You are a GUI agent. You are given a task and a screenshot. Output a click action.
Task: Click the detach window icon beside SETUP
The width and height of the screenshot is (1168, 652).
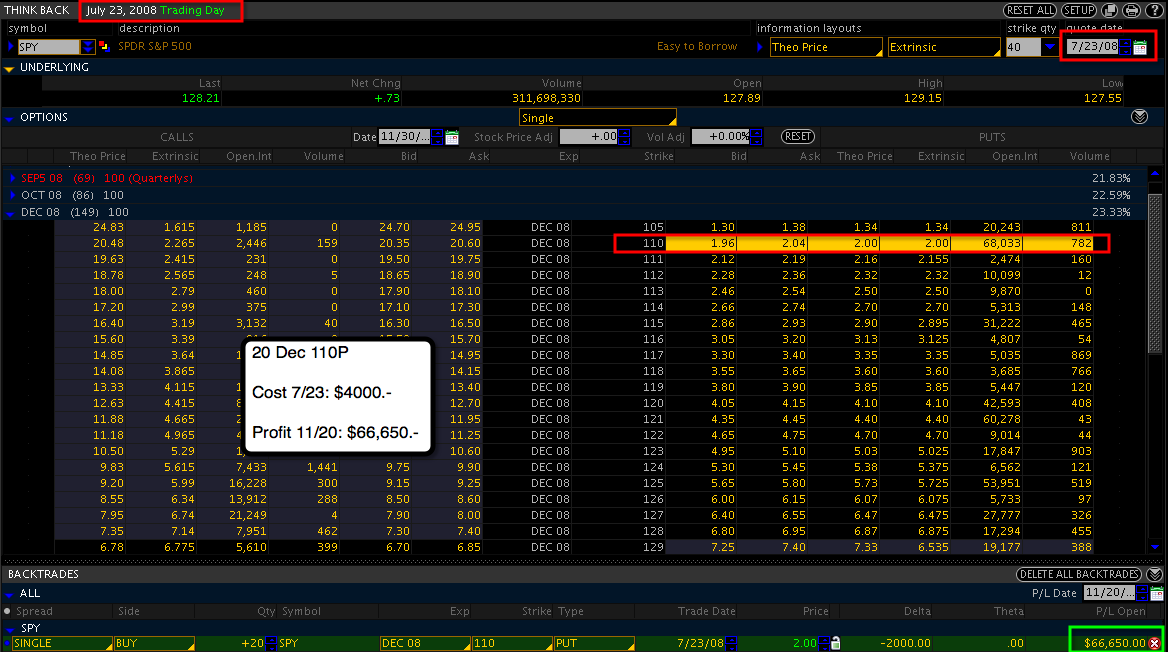(1110, 10)
